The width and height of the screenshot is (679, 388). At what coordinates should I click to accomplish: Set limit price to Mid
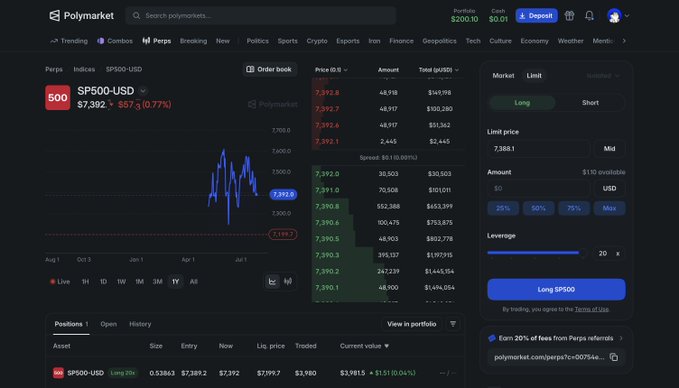click(609, 149)
